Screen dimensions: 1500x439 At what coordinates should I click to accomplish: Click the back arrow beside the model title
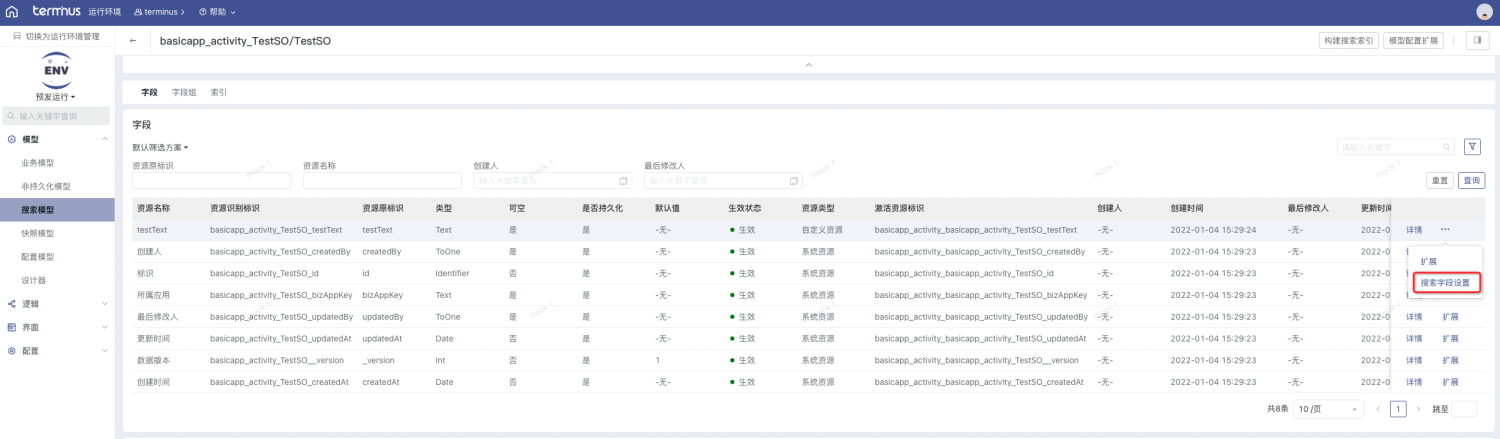coord(133,41)
